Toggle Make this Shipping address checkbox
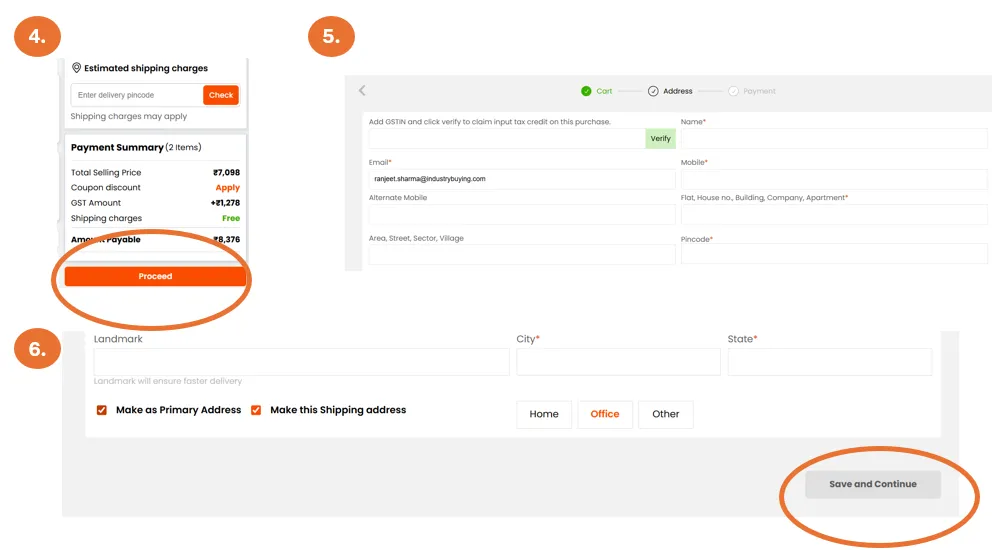The image size is (992, 550). [x=256, y=410]
